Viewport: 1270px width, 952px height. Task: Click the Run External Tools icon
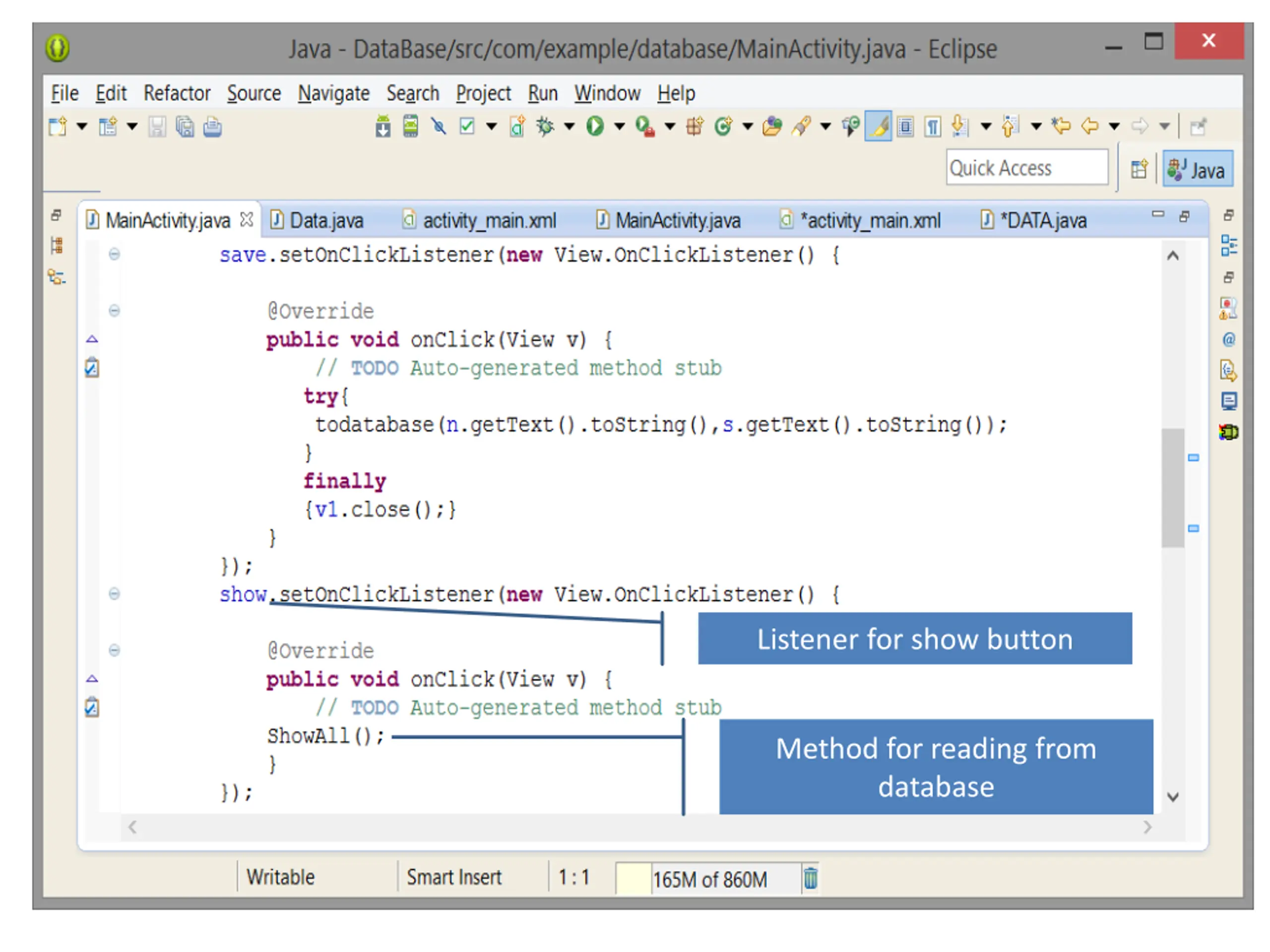click(x=645, y=126)
